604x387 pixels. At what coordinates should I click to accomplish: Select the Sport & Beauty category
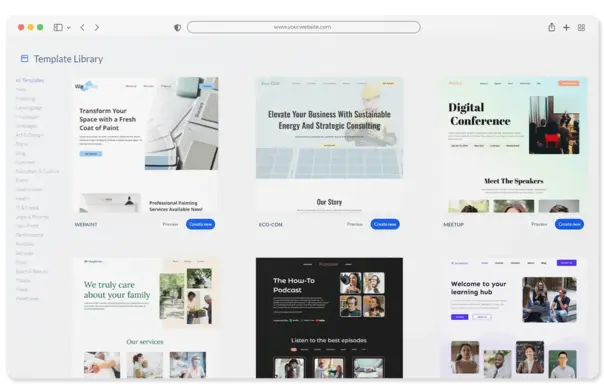tap(32, 271)
